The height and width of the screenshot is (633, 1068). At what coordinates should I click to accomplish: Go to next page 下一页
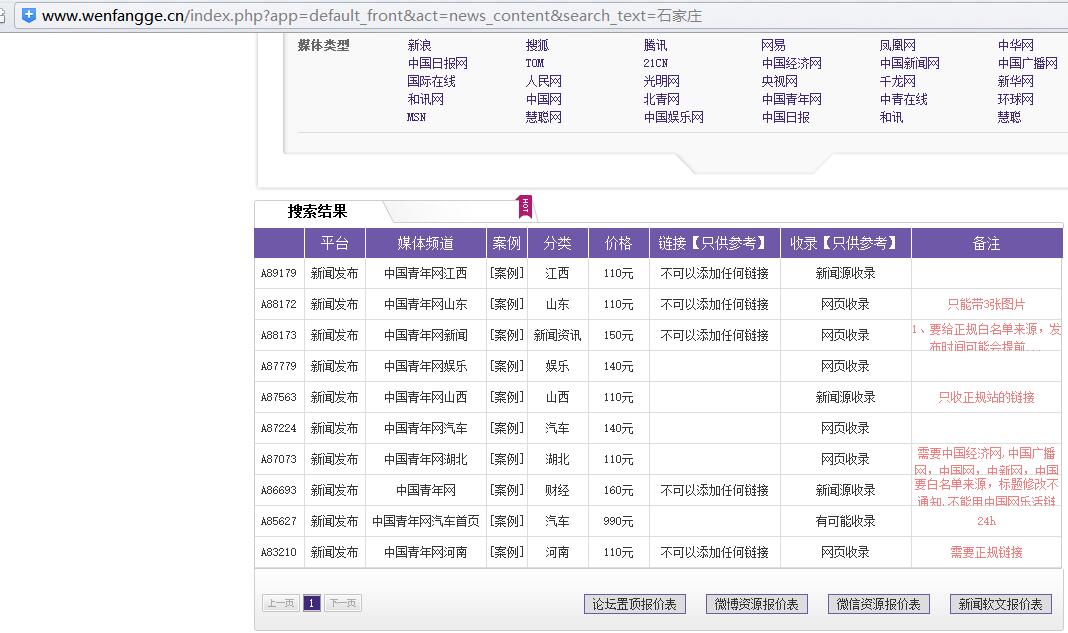point(343,603)
